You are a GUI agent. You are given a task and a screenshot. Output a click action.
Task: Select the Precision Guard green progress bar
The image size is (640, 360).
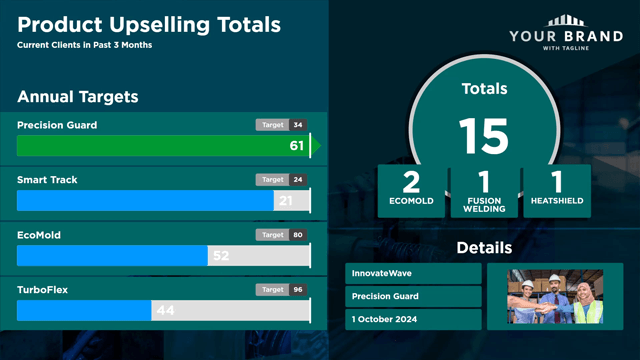tap(163, 145)
